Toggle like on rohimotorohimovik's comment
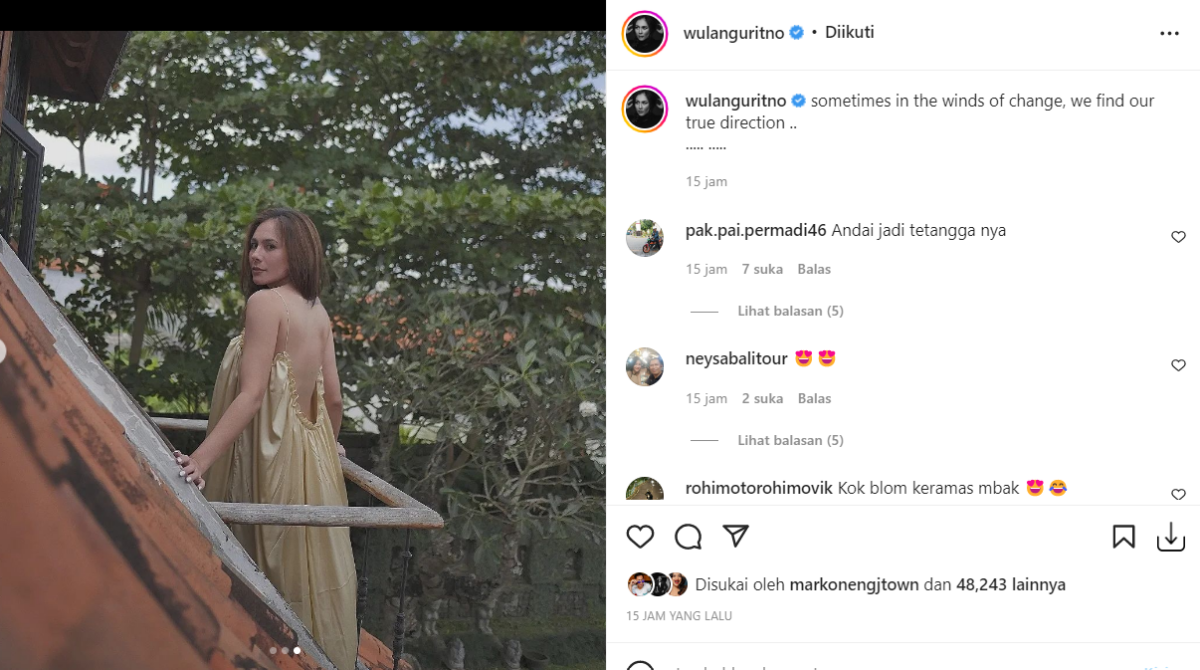This screenshot has height=670, width=1200. click(1178, 494)
